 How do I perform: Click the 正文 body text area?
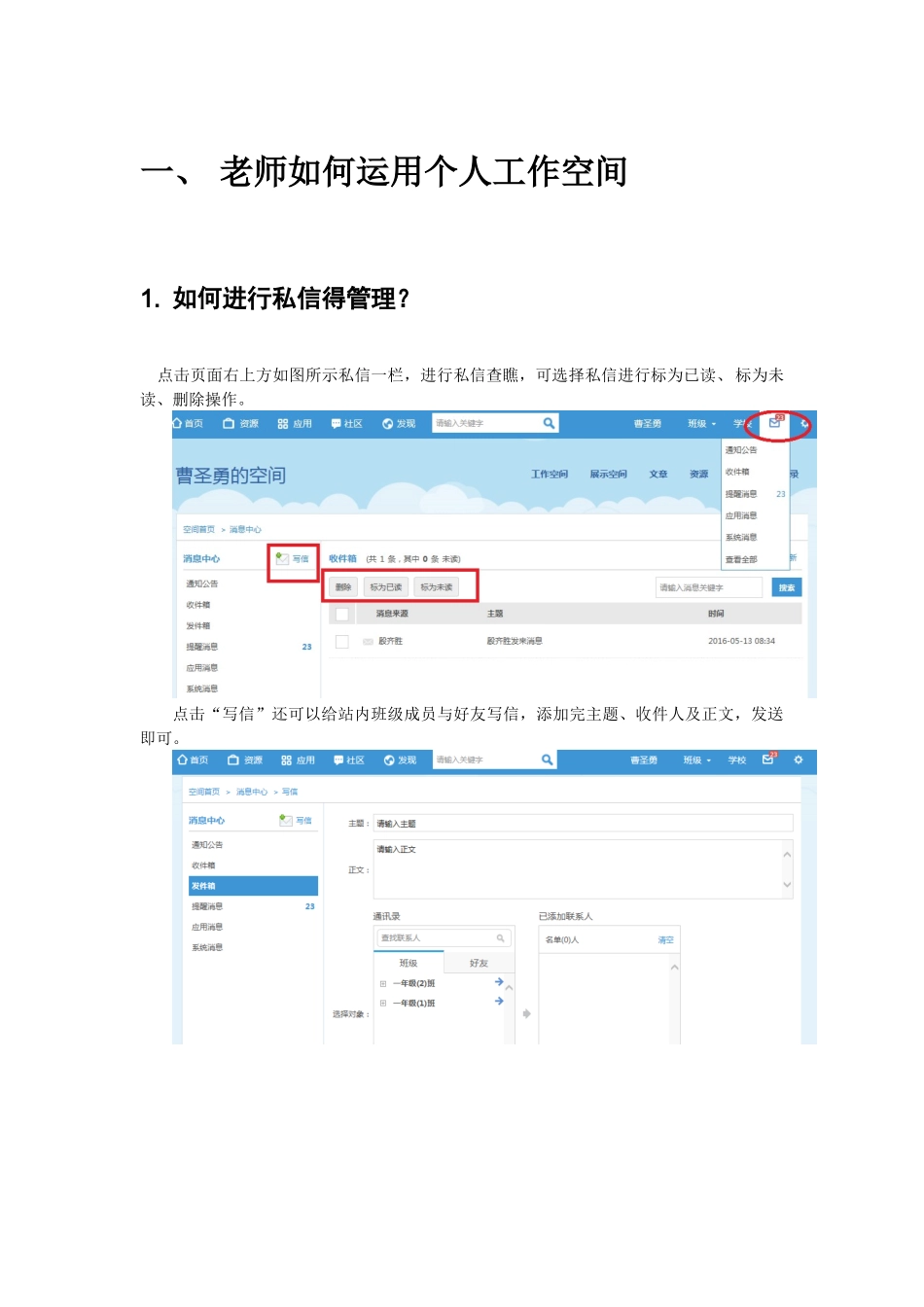(584, 869)
